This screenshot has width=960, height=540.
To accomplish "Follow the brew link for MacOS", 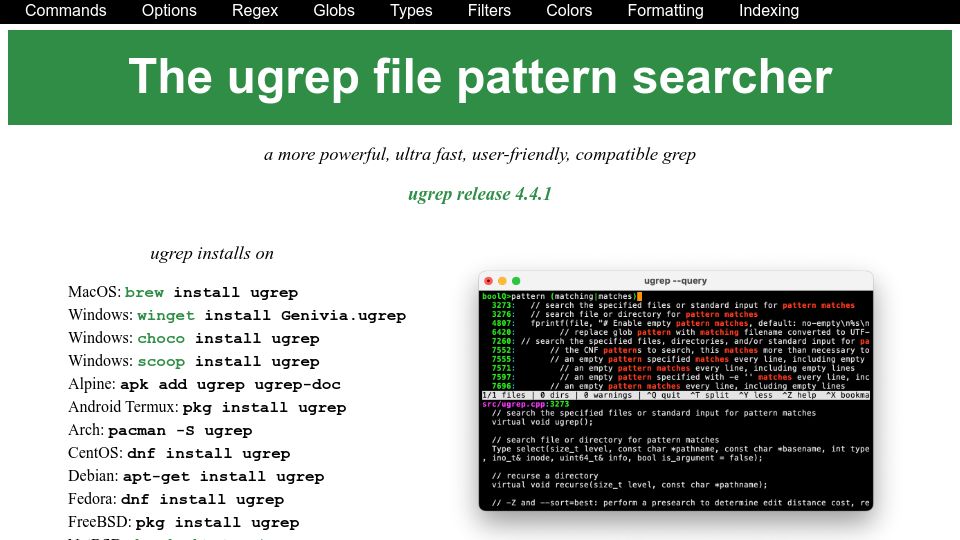I will (x=144, y=293).
